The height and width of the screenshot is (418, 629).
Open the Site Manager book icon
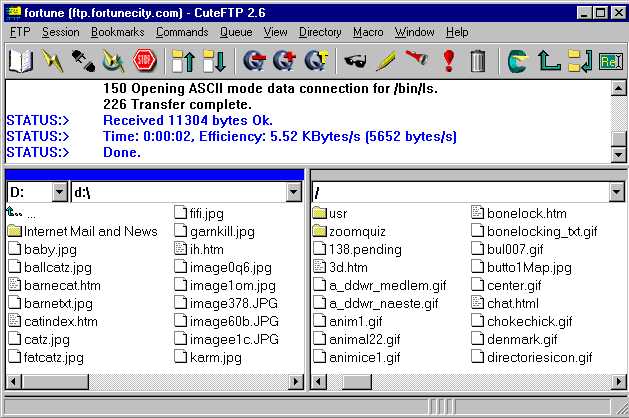click(20, 61)
